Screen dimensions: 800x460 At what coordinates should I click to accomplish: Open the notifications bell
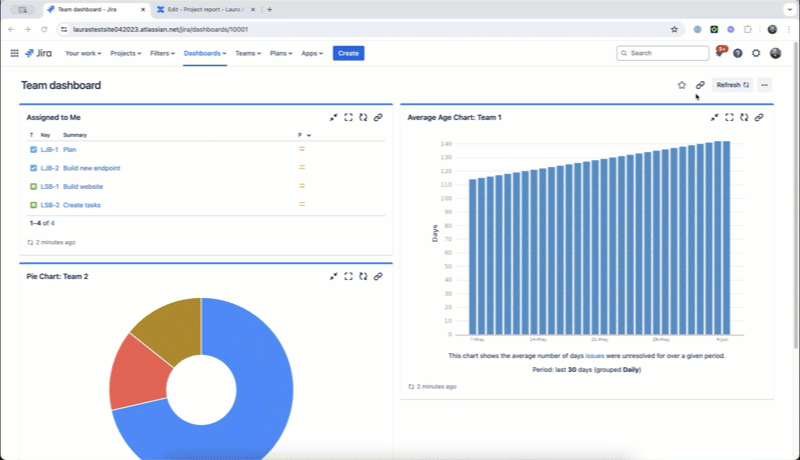point(719,53)
